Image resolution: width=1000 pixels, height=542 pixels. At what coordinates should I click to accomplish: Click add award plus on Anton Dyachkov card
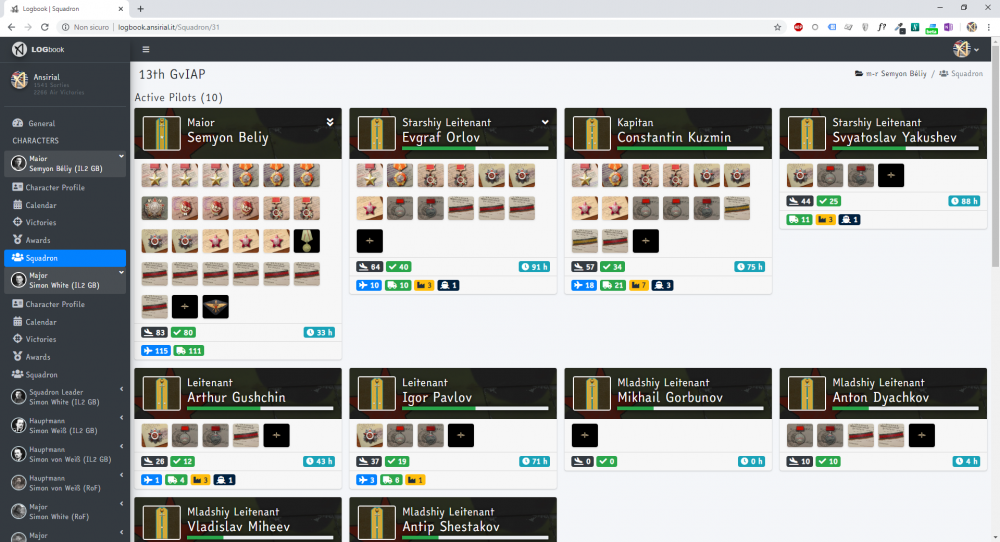coord(921,436)
